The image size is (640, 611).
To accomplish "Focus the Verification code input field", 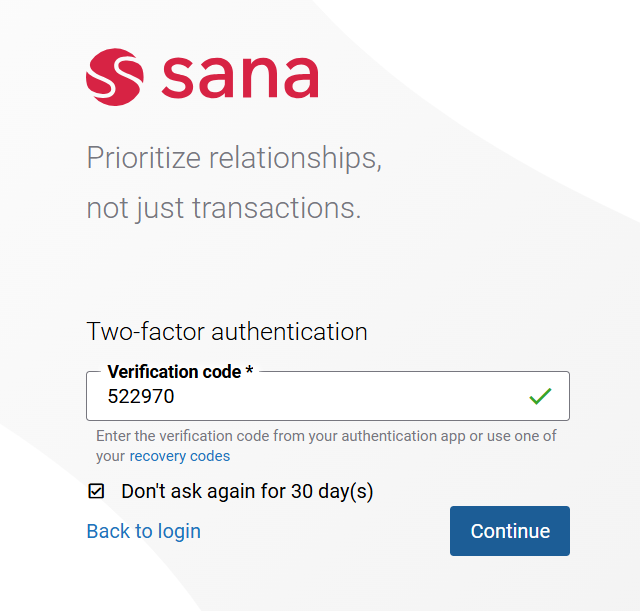I will coord(328,396).
